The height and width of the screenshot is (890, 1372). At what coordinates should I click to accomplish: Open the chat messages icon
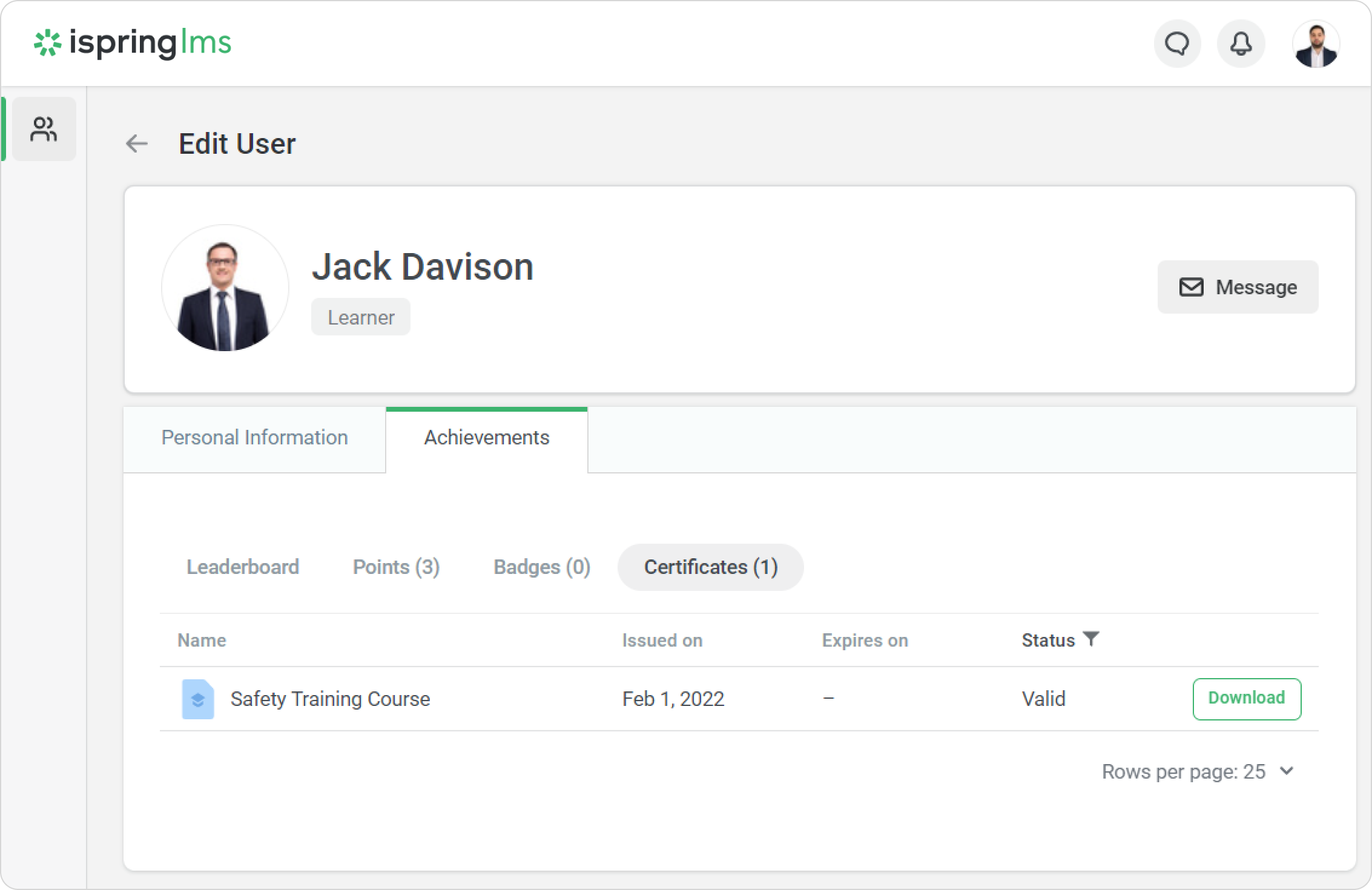1177,44
